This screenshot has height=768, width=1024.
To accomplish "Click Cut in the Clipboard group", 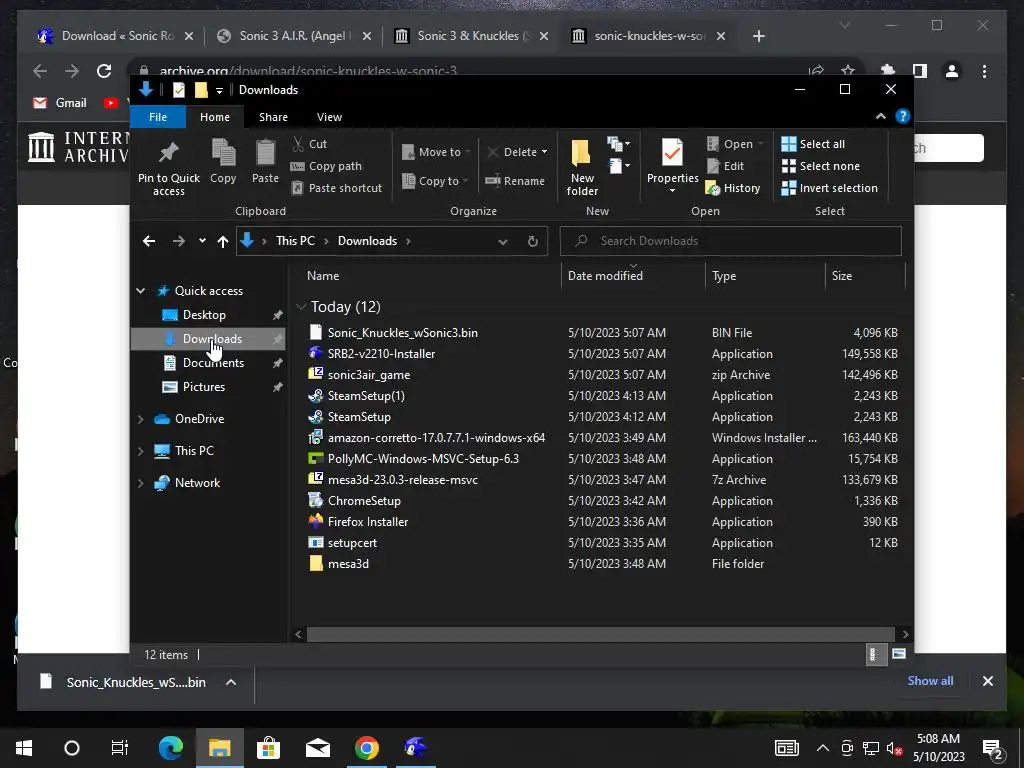I will pos(309,144).
